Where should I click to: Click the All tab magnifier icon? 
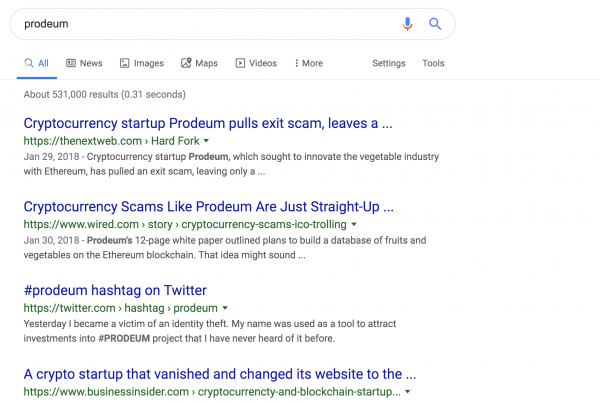point(29,63)
